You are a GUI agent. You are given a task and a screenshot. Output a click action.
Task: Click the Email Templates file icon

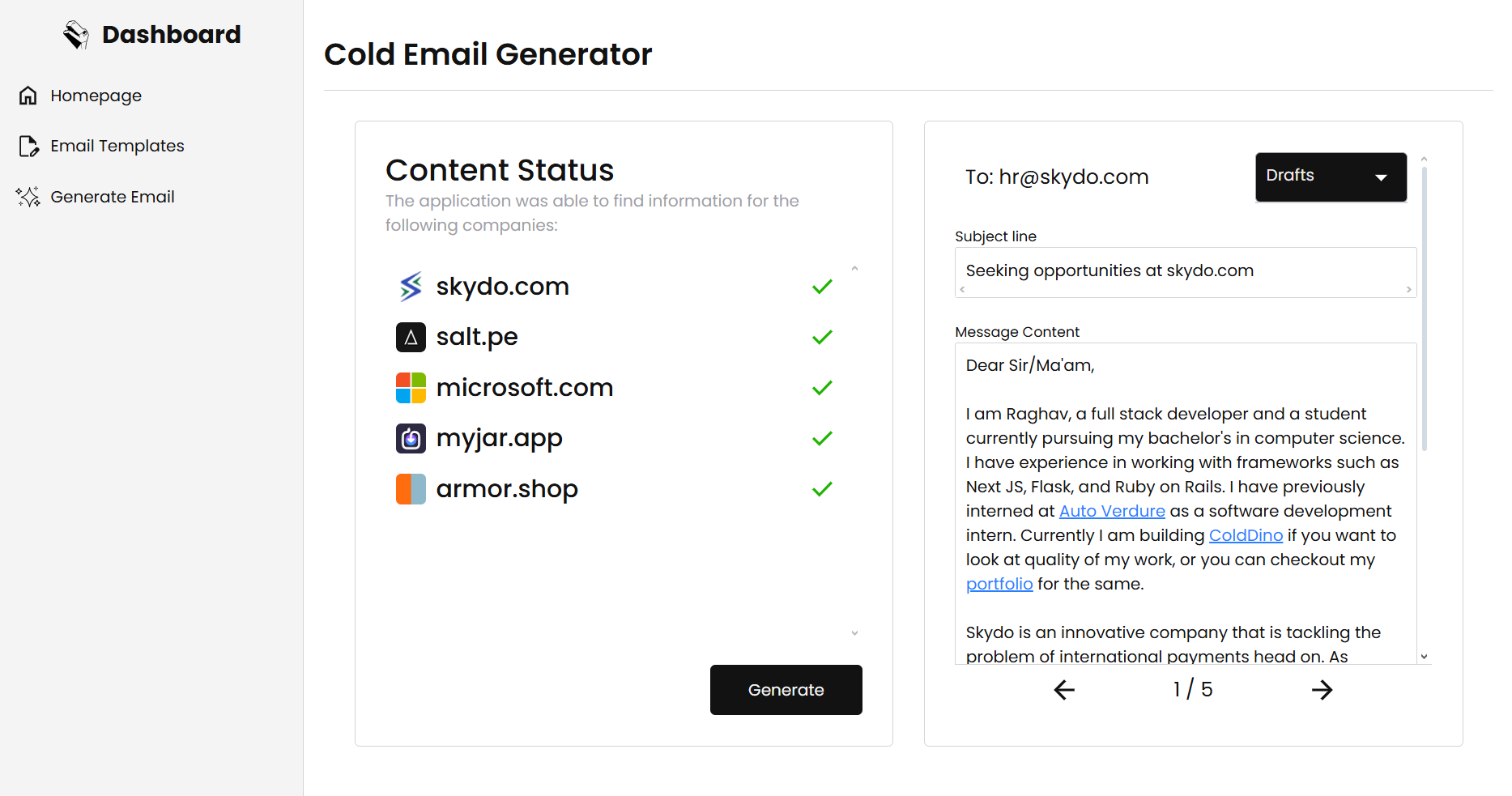click(28, 146)
